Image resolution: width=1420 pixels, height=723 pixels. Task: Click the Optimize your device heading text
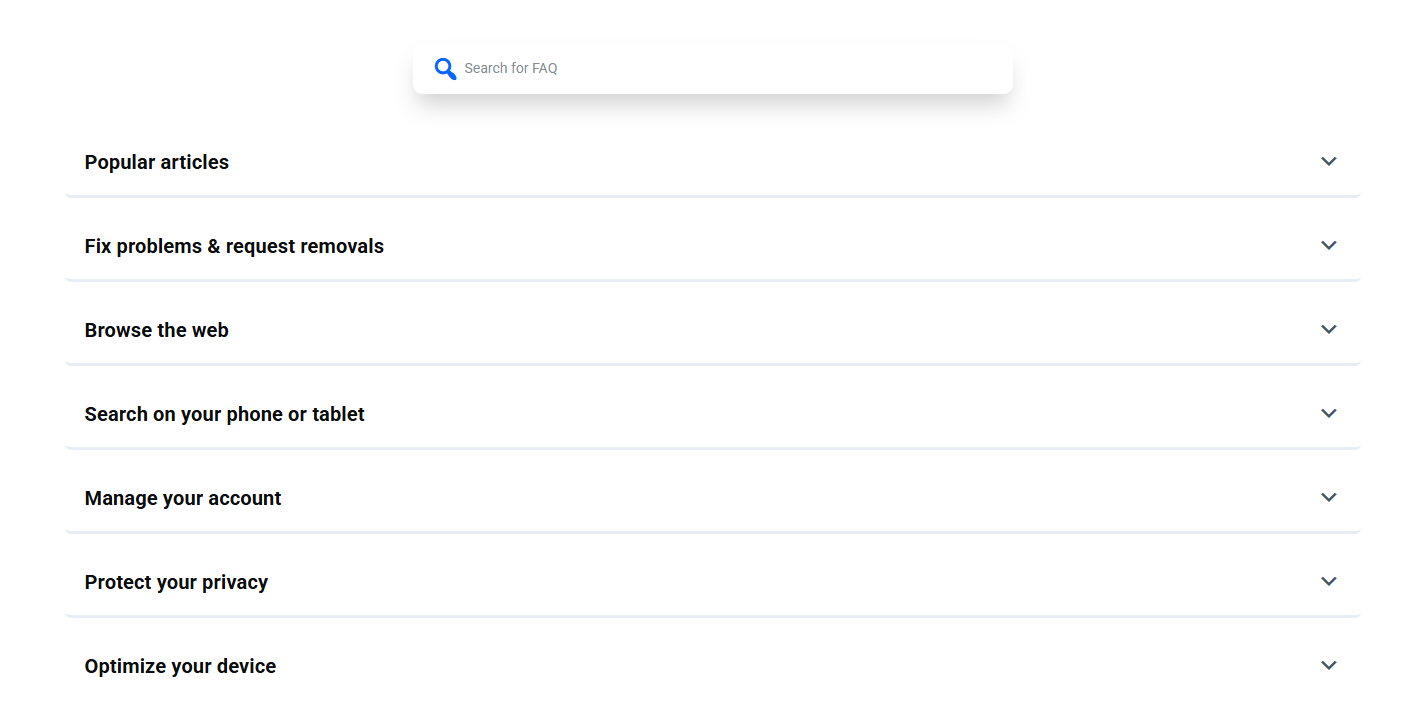(x=180, y=666)
